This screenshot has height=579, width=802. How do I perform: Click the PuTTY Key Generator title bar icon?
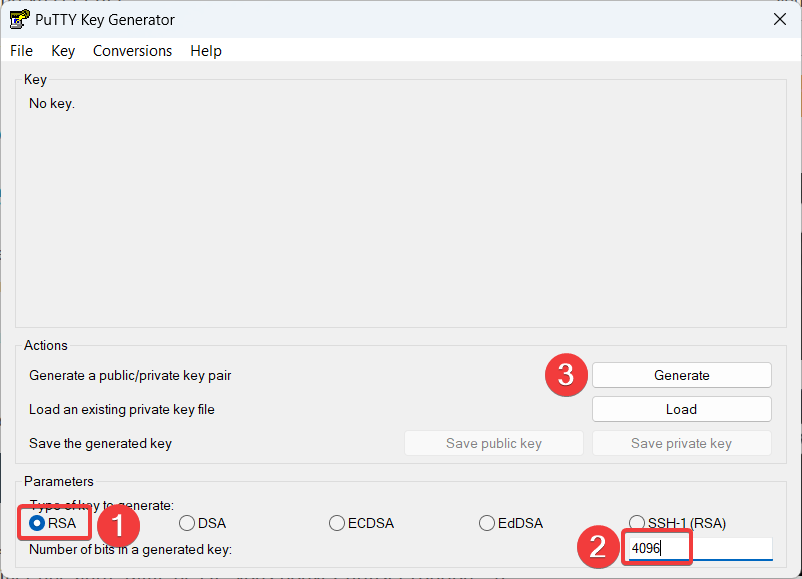19,19
